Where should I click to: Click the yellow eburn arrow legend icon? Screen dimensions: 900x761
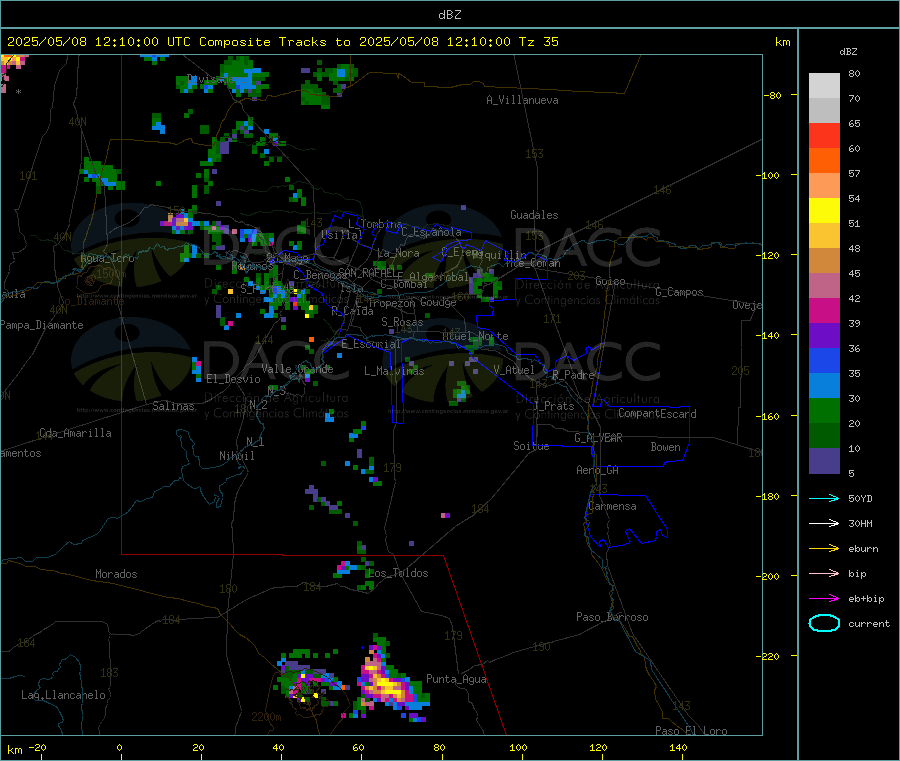pos(824,549)
